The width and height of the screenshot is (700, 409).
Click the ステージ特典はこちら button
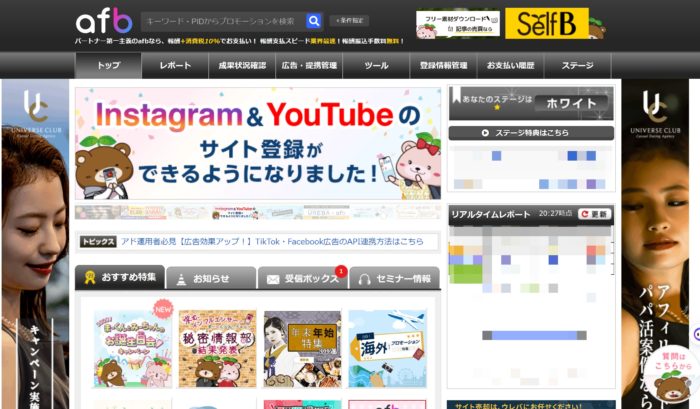[530, 132]
